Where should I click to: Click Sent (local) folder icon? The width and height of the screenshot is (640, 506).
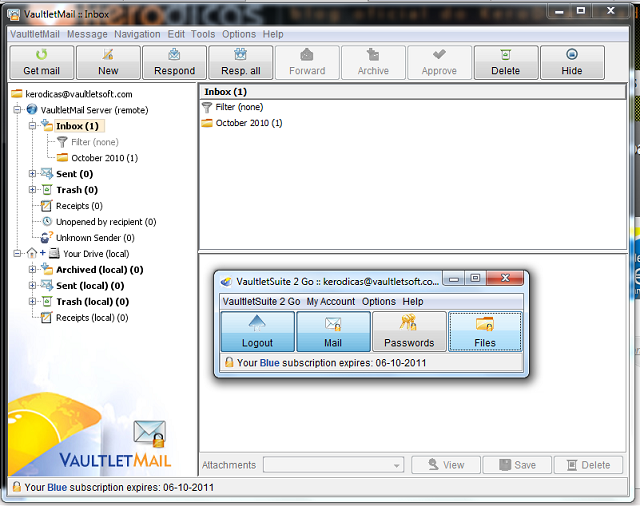click(x=47, y=285)
